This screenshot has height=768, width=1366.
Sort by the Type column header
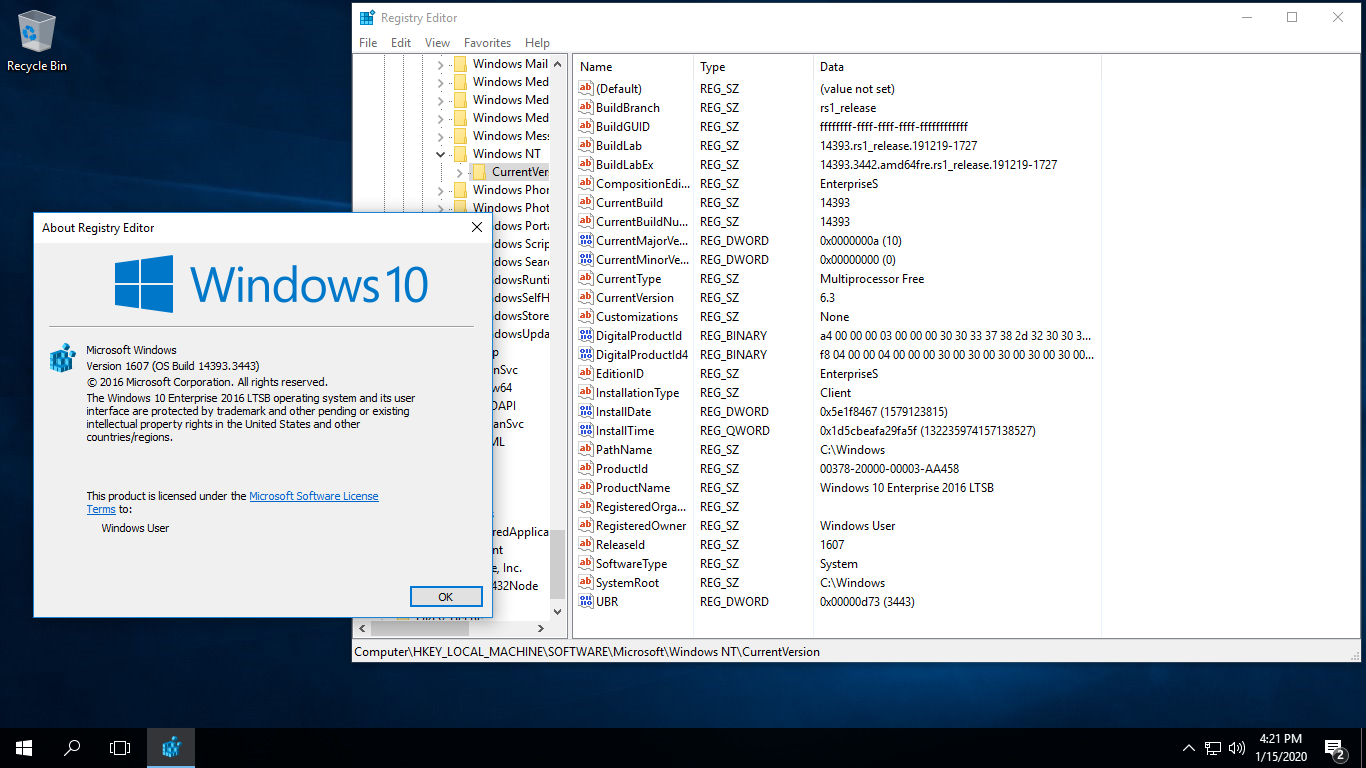pyautogui.click(x=754, y=67)
